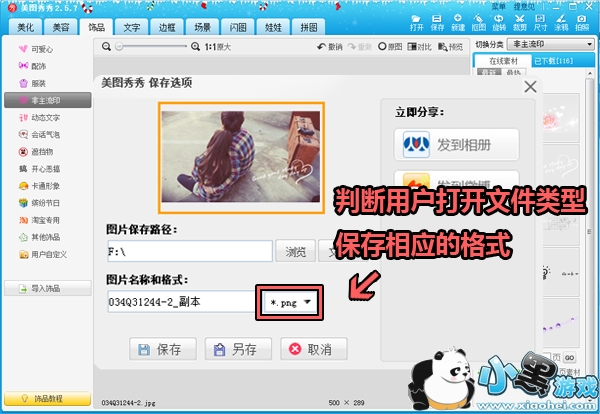This screenshot has height=414, width=600.
Task: Click the 保存 (Save) icon in top toolbar
Action: [x=437, y=23]
